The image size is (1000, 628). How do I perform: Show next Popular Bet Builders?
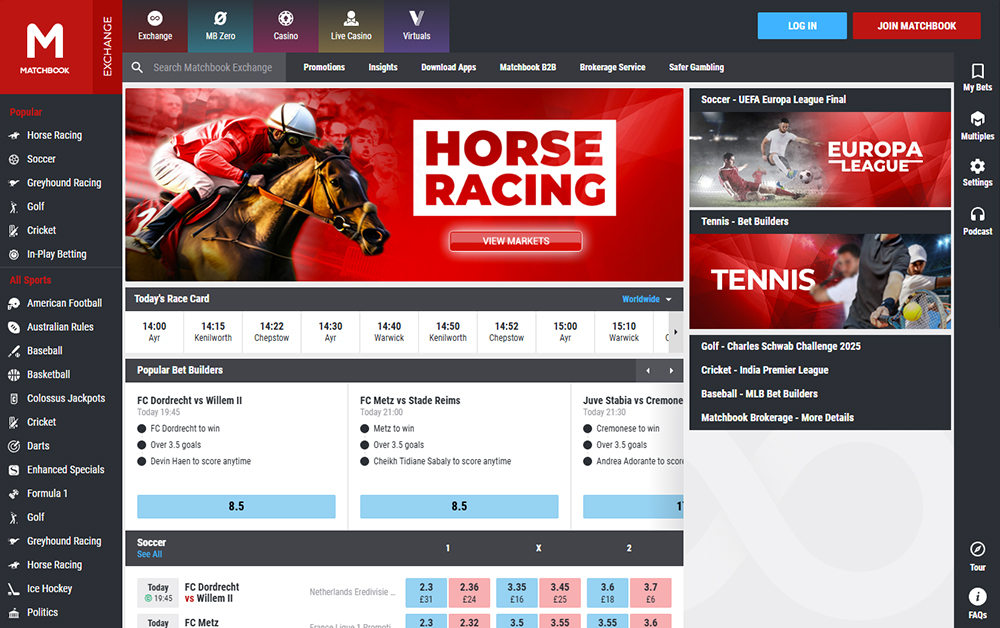click(x=671, y=370)
